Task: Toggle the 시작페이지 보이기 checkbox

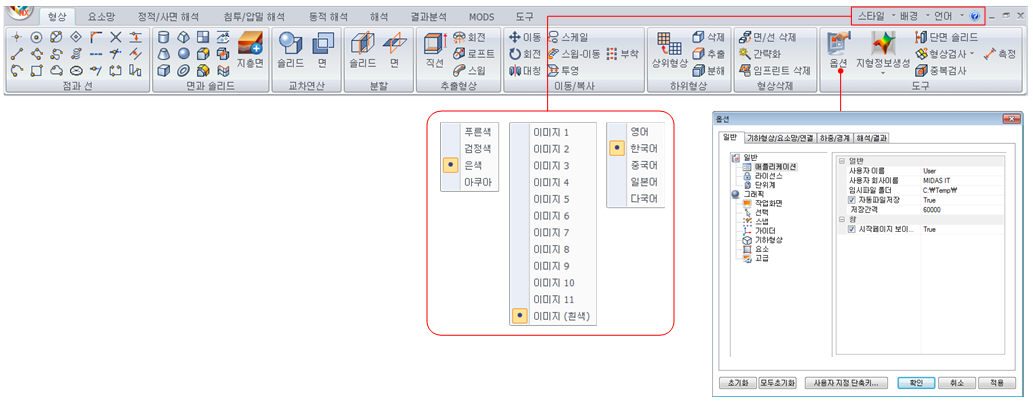Action: (x=851, y=229)
